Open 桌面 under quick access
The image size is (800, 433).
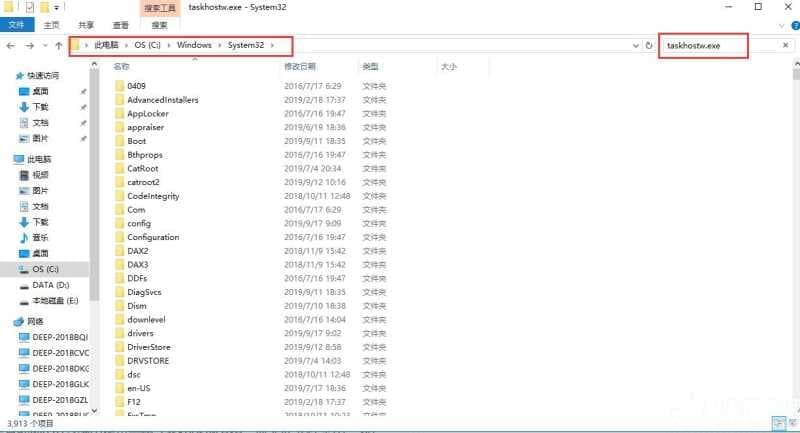[40, 91]
